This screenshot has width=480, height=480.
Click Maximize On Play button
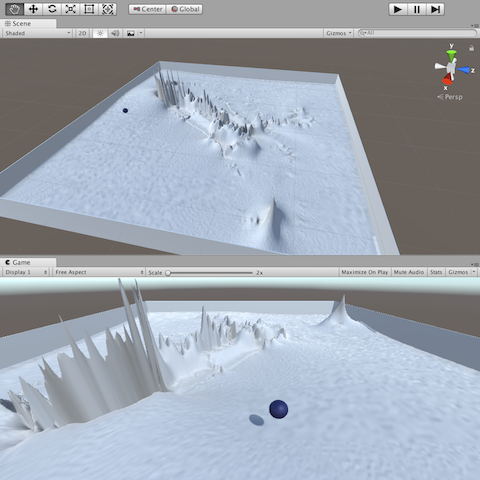point(365,272)
